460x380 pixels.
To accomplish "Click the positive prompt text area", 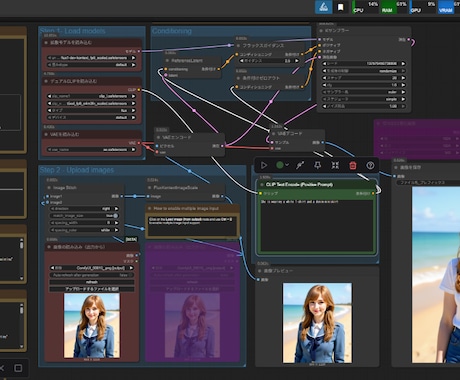I will click(317, 226).
